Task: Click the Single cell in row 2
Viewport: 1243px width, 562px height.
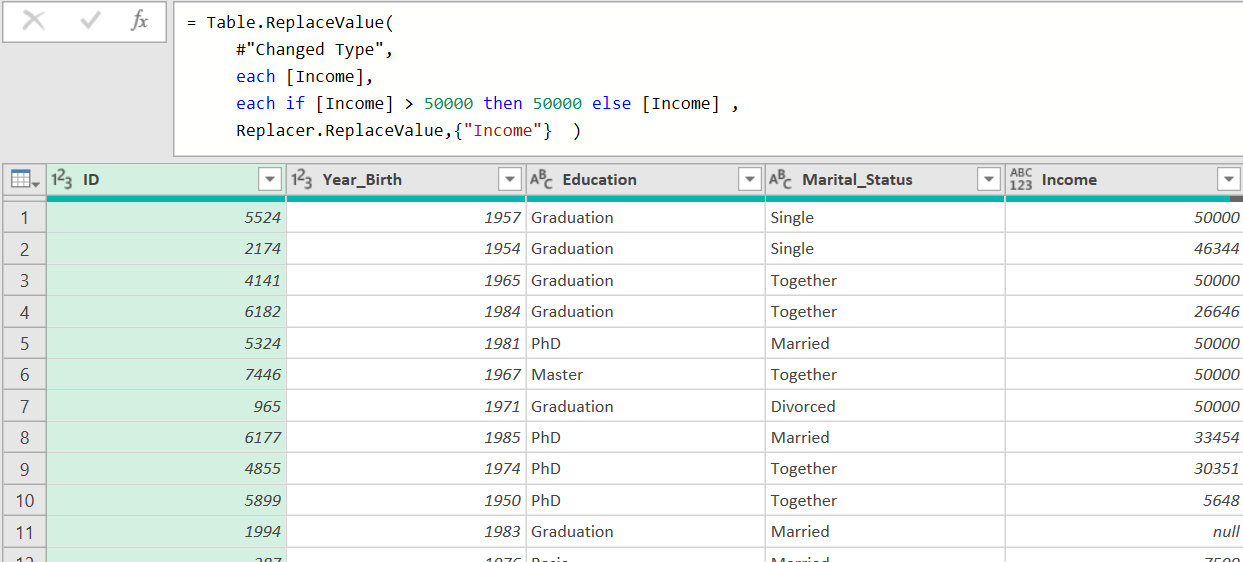Action: 885,248
